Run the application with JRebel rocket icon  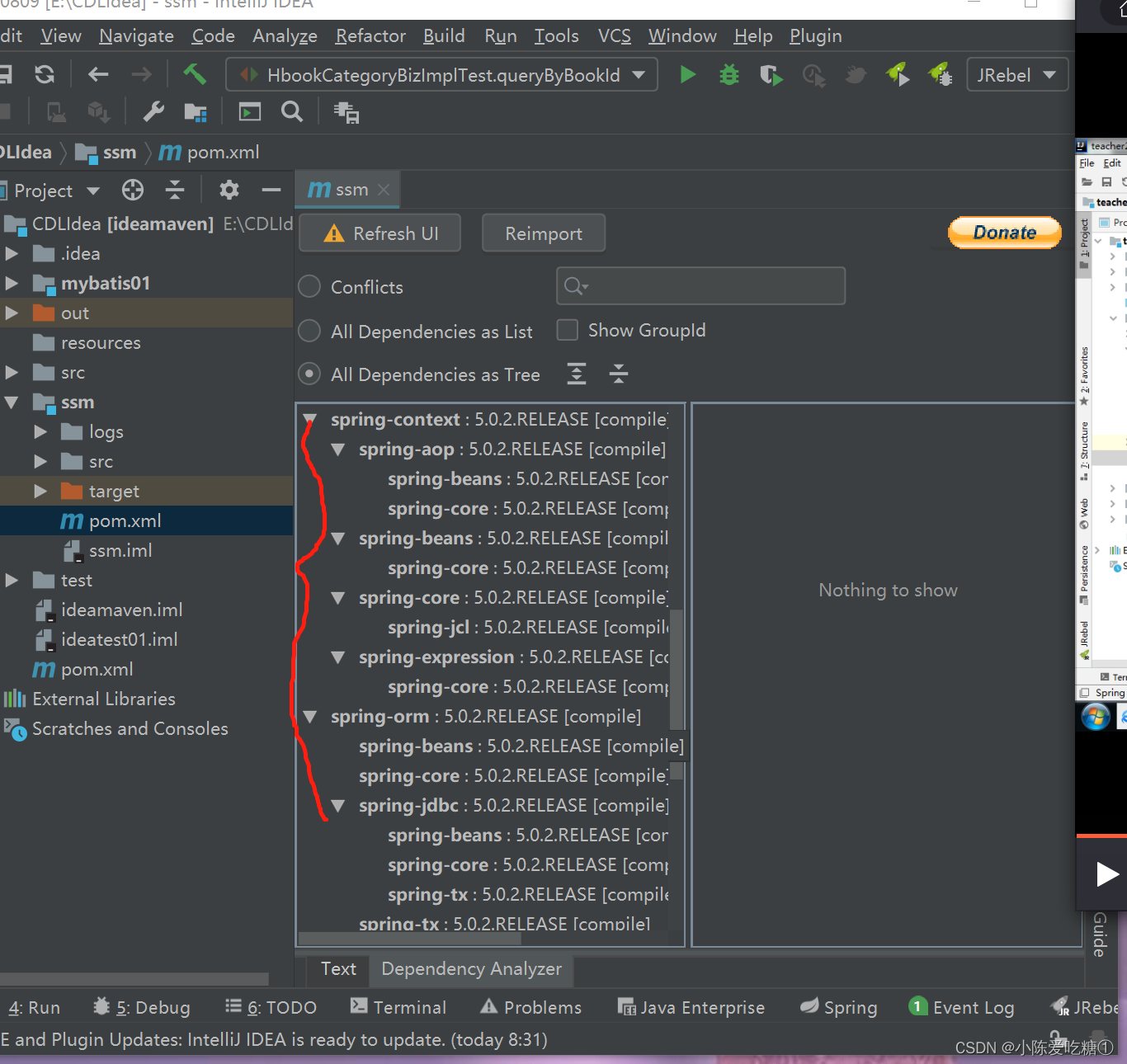(898, 74)
